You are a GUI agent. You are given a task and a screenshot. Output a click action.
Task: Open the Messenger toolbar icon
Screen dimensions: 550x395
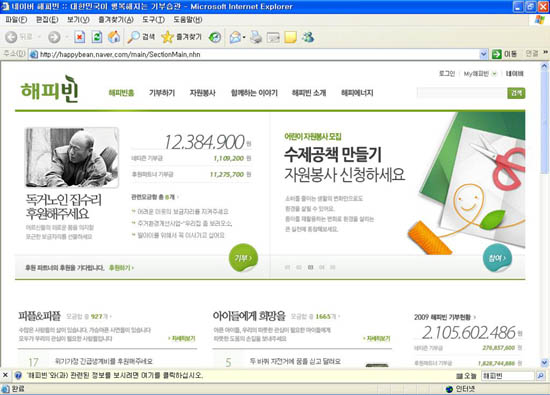pos(308,37)
